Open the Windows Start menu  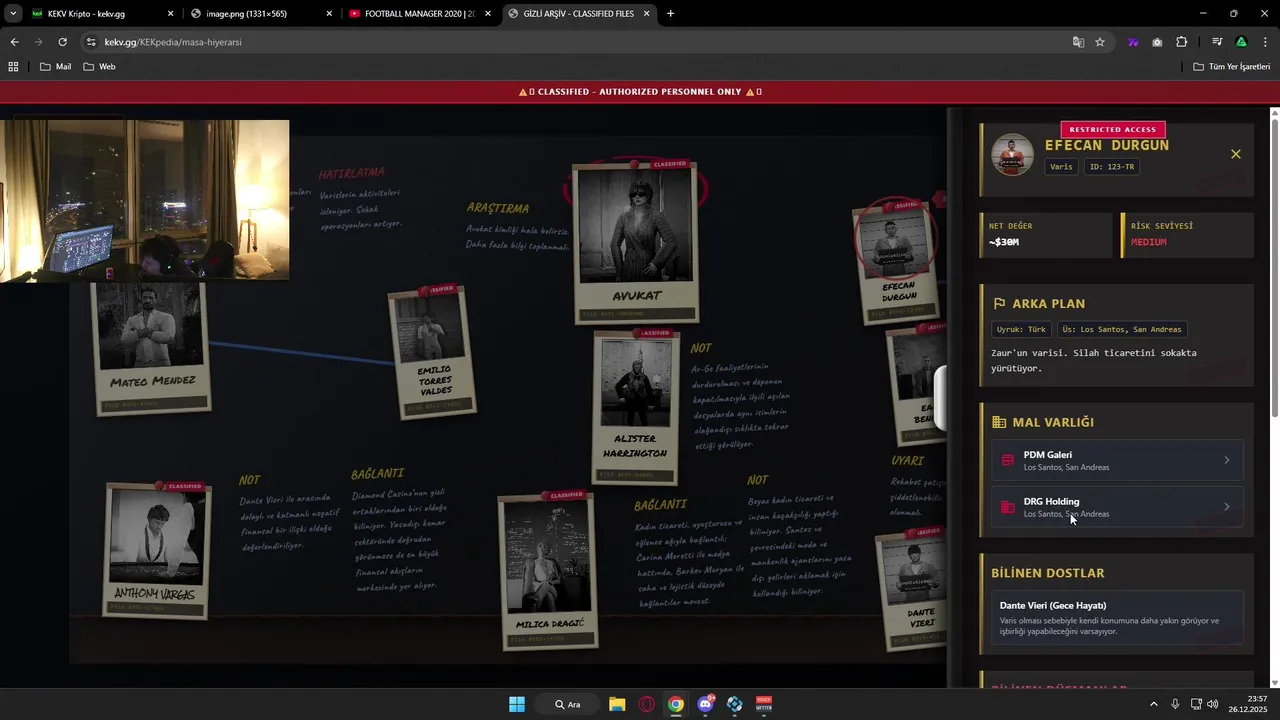pyautogui.click(x=517, y=704)
